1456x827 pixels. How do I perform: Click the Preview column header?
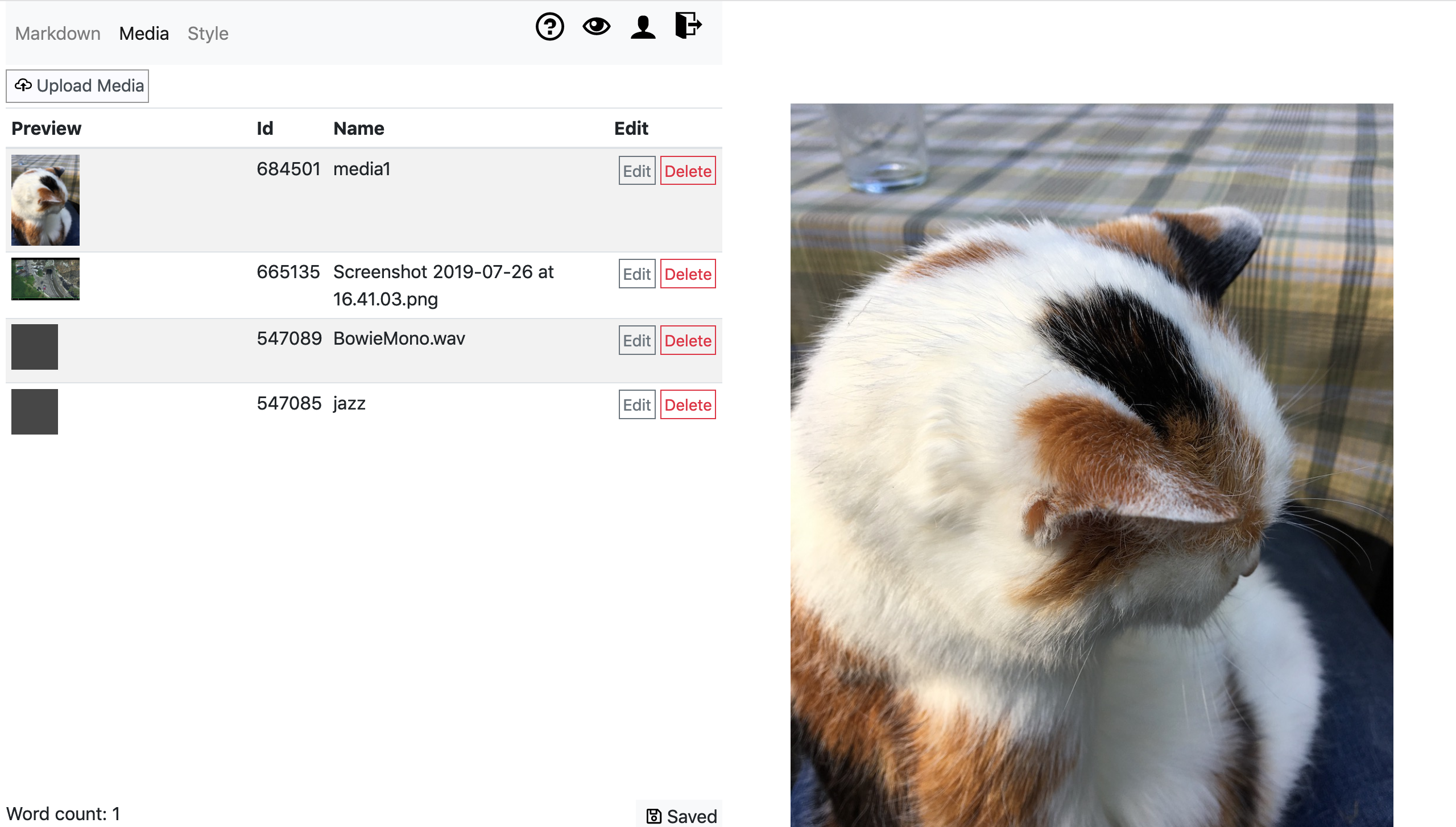point(47,129)
